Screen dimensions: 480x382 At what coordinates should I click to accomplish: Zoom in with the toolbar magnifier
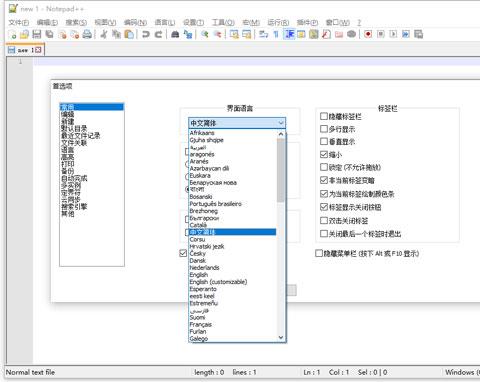[205, 34]
